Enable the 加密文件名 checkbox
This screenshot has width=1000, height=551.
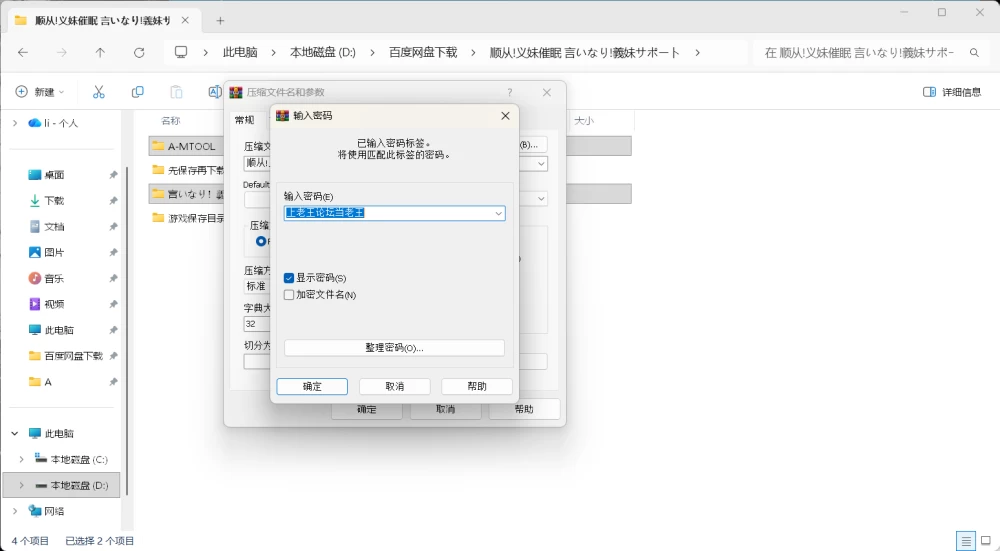pos(289,295)
